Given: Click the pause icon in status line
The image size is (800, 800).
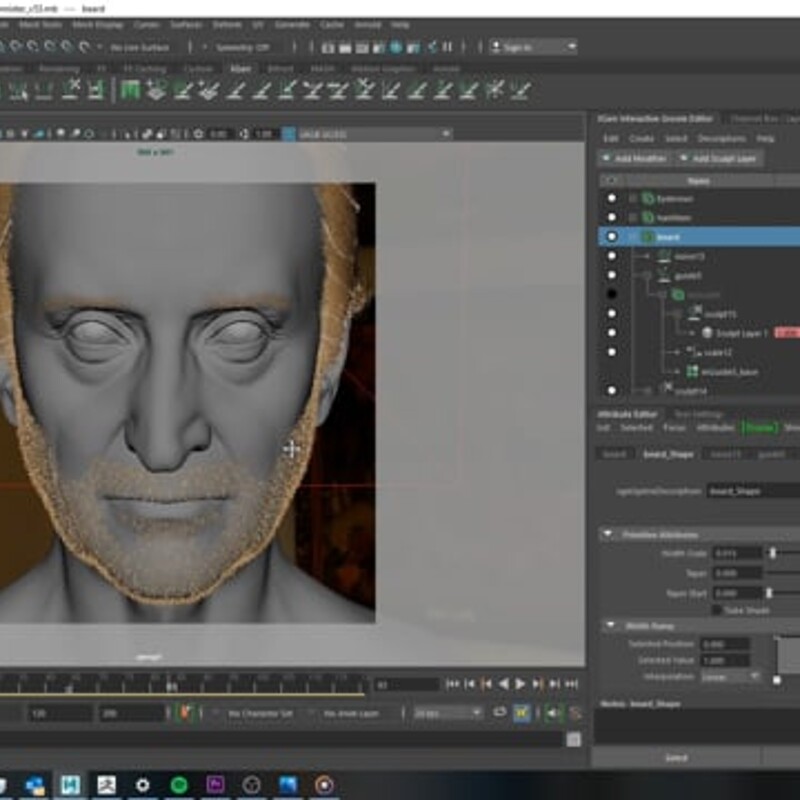Looking at the screenshot, I should 447,47.
